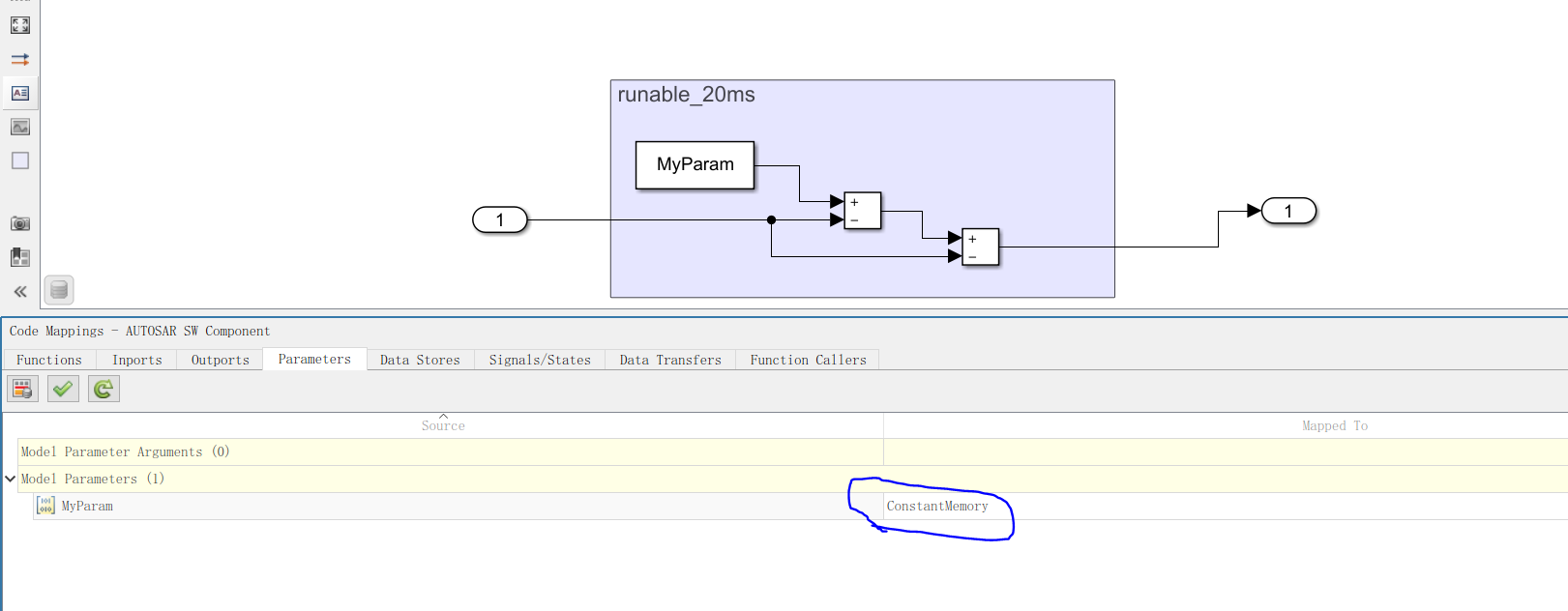Image resolution: width=1568 pixels, height=611 pixels.
Task: Click the filter table icon in Code Mappings
Action: pos(22,389)
